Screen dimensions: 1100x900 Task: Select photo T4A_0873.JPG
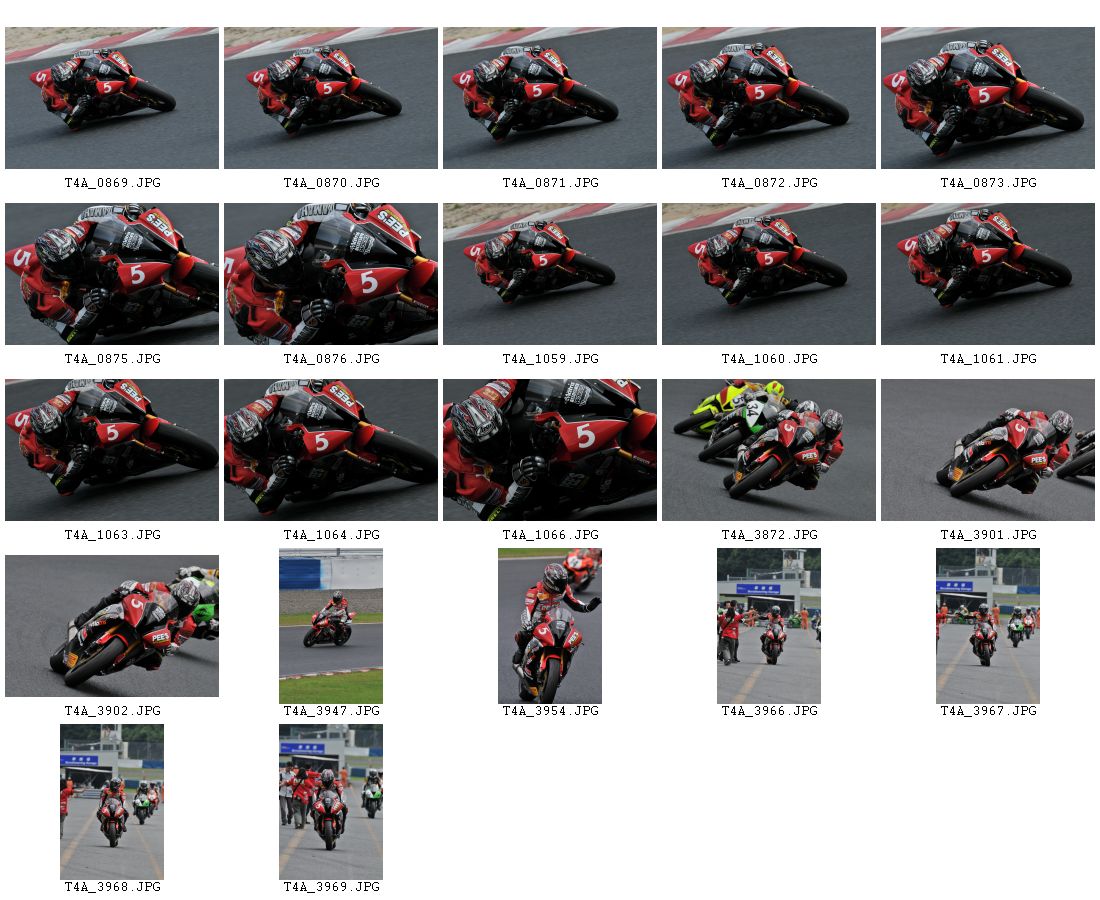tap(987, 98)
